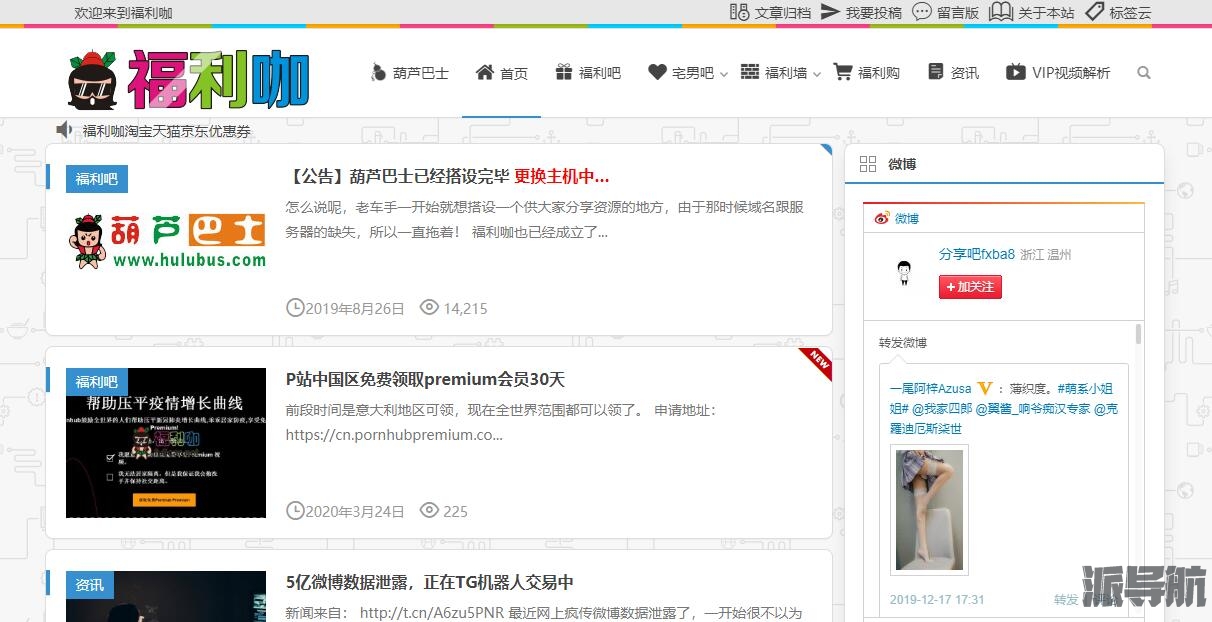Click the 转发微博 text
This screenshot has height=622, width=1212.
[903, 343]
